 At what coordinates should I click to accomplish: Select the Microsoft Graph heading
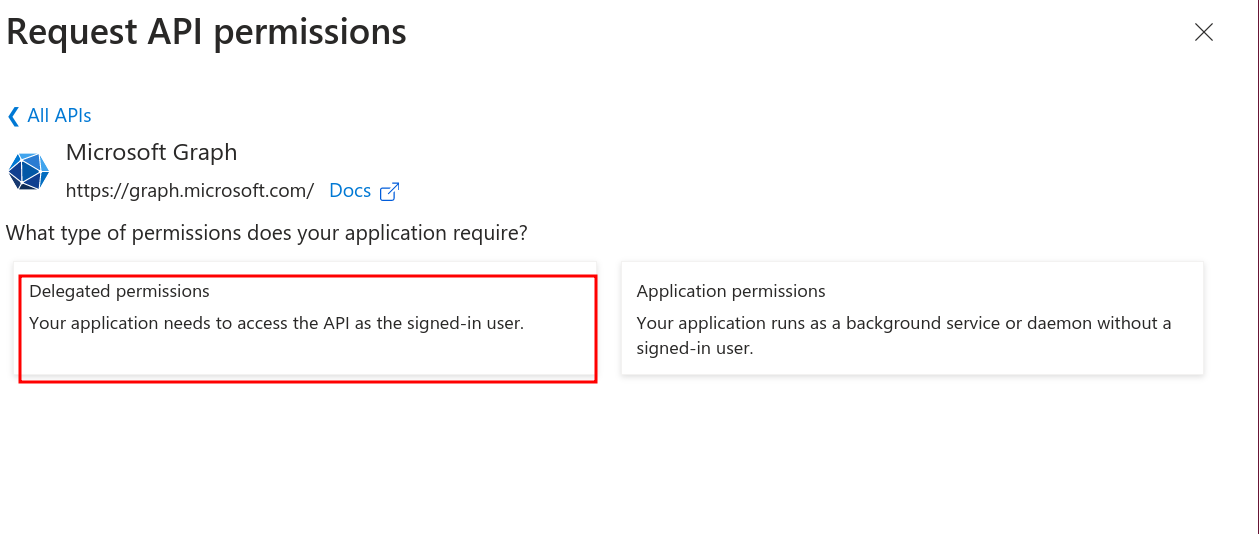click(151, 153)
